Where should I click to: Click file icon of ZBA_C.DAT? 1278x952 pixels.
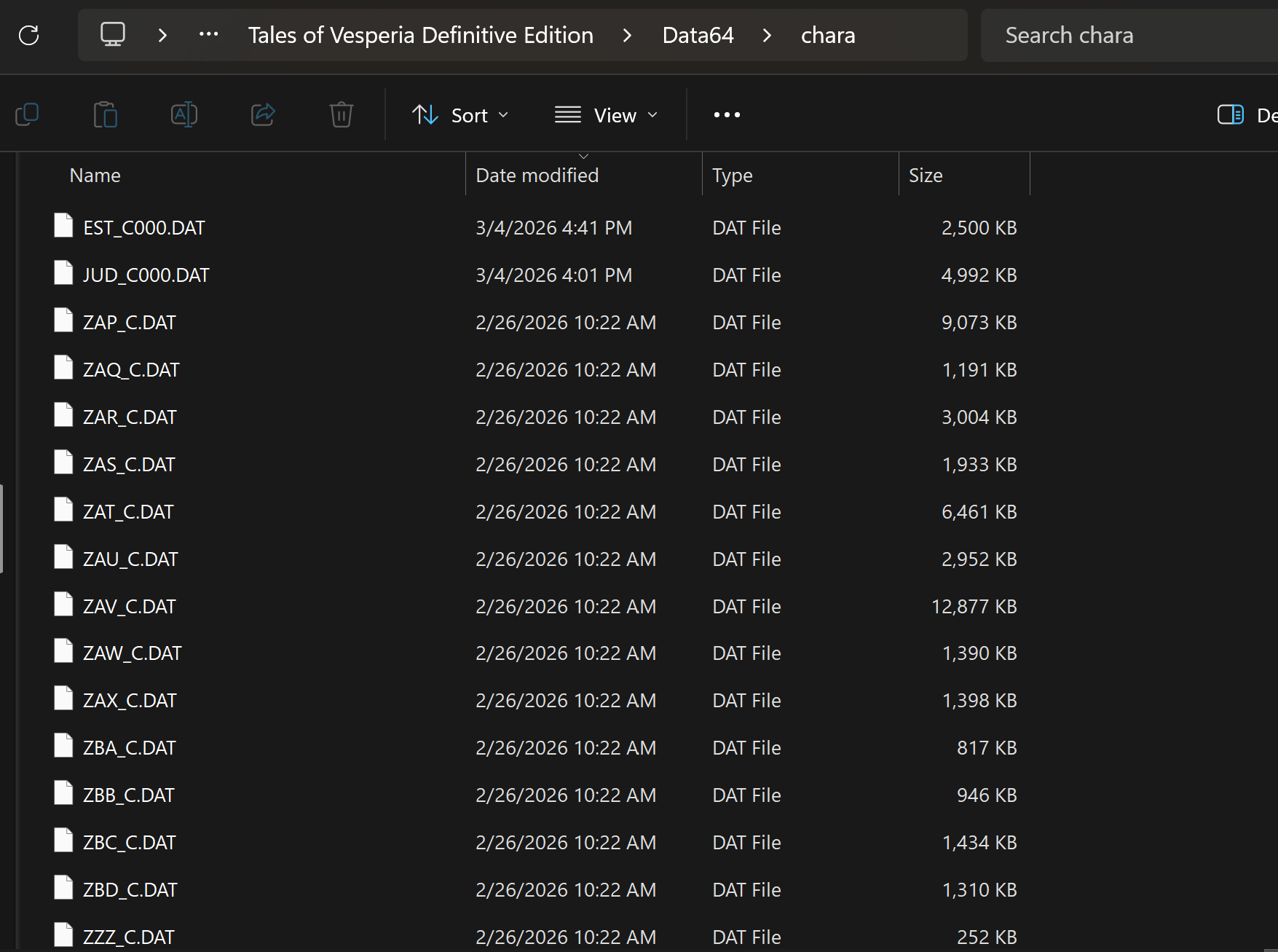pyautogui.click(x=63, y=745)
